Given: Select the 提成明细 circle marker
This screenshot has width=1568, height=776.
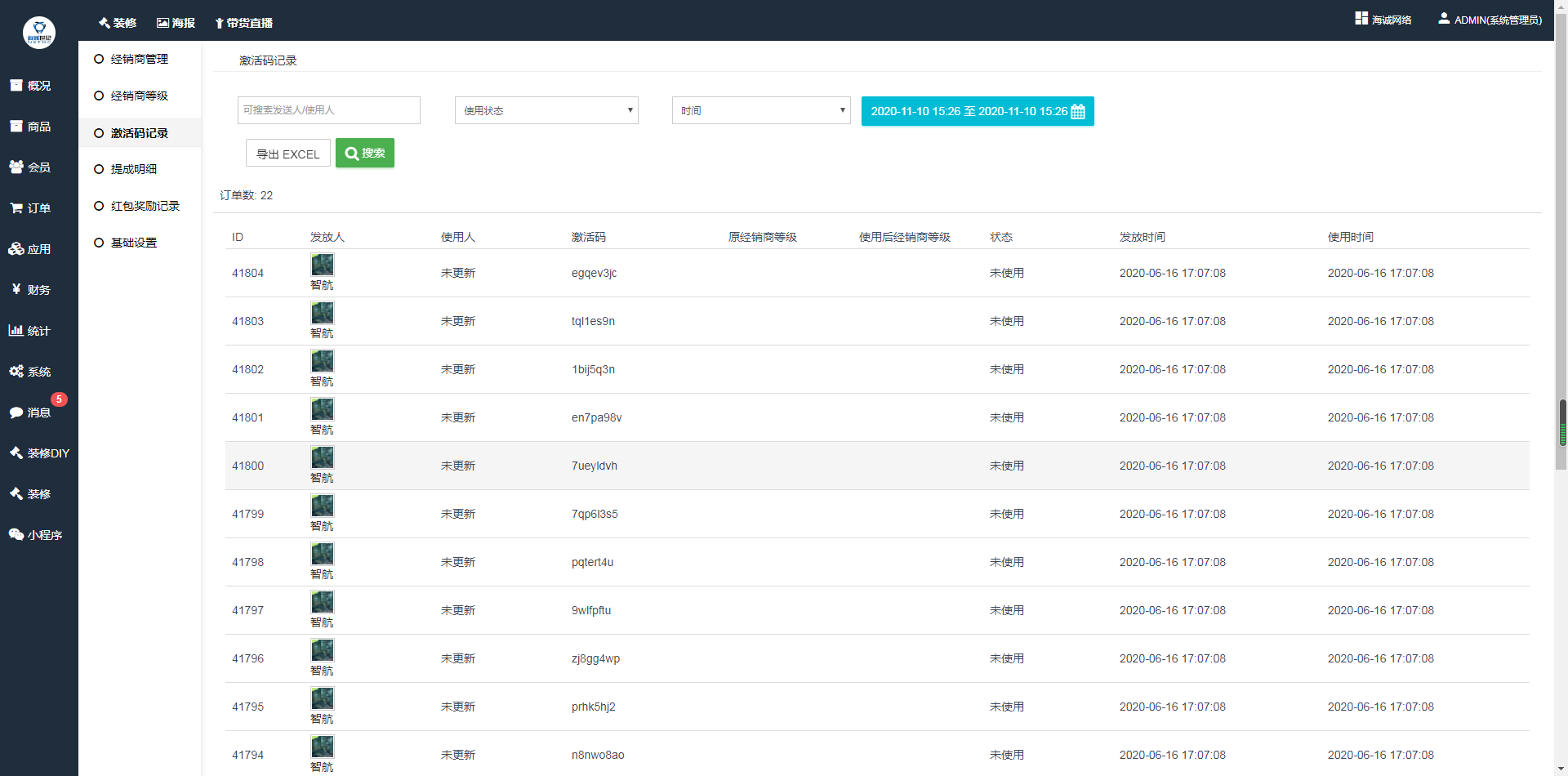Looking at the screenshot, I should coord(99,169).
